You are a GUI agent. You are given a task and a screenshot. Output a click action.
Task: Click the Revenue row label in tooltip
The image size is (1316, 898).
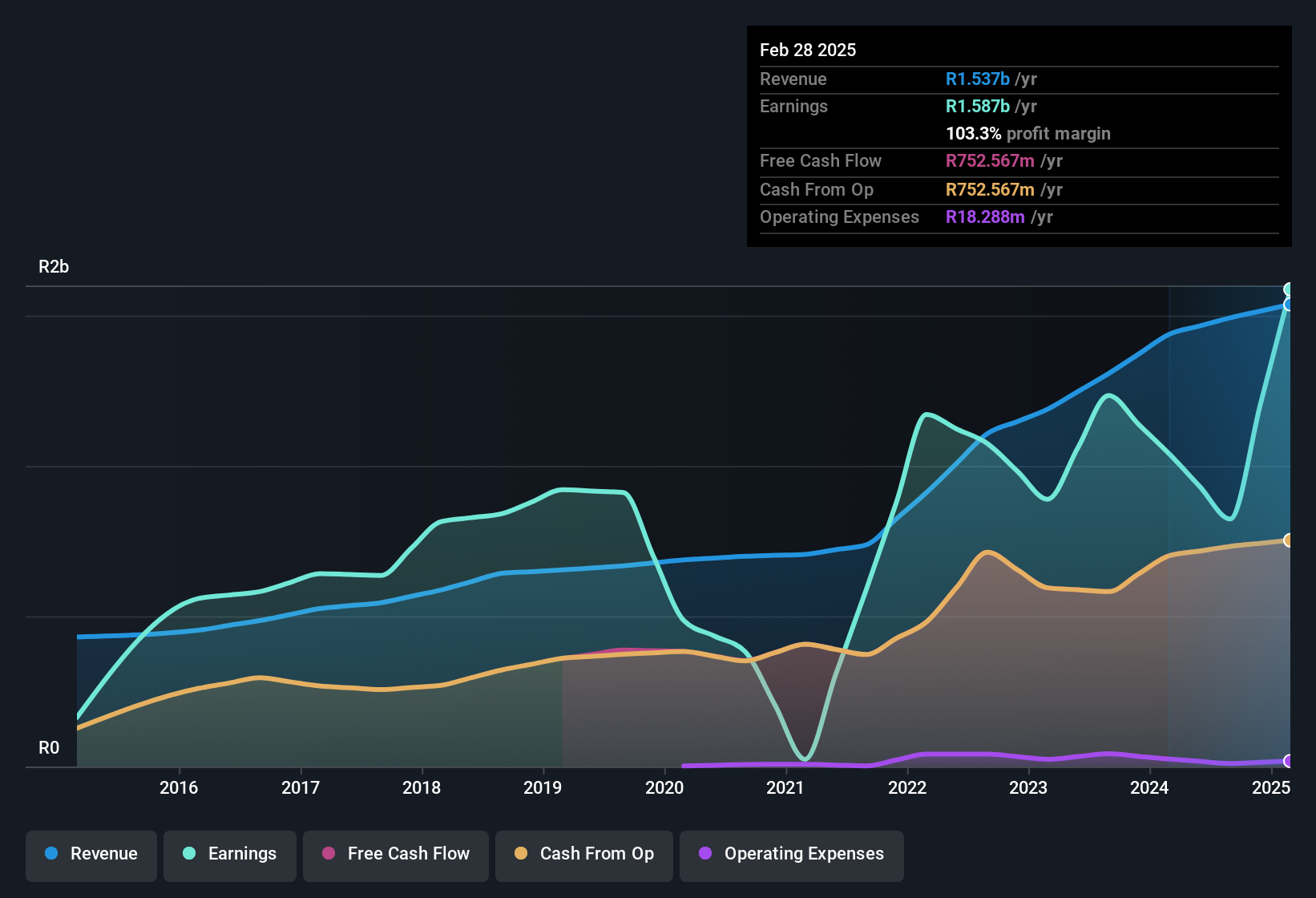pos(793,79)
